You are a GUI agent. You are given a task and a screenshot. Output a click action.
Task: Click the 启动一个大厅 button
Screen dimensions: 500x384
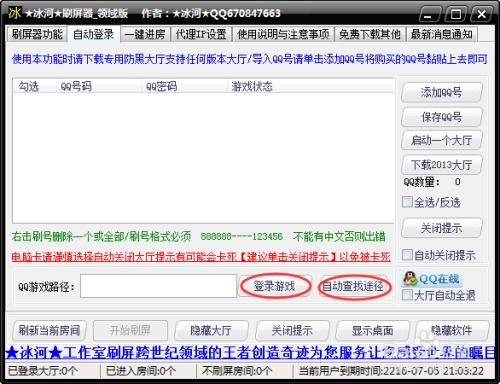pyautogui.click(x=442, y=140)
